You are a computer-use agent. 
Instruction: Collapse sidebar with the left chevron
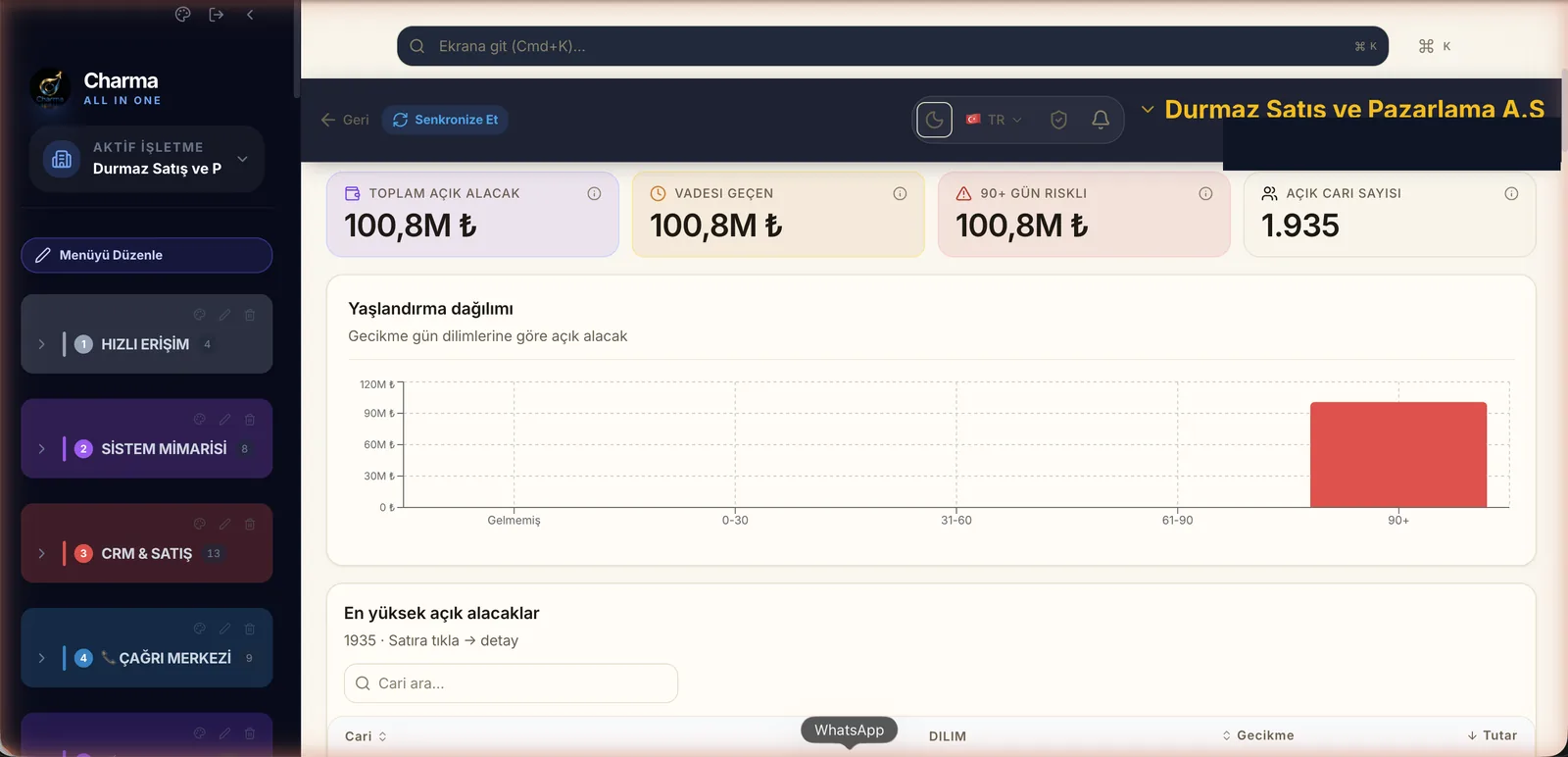pyautogui.click(x=250, y=14)
